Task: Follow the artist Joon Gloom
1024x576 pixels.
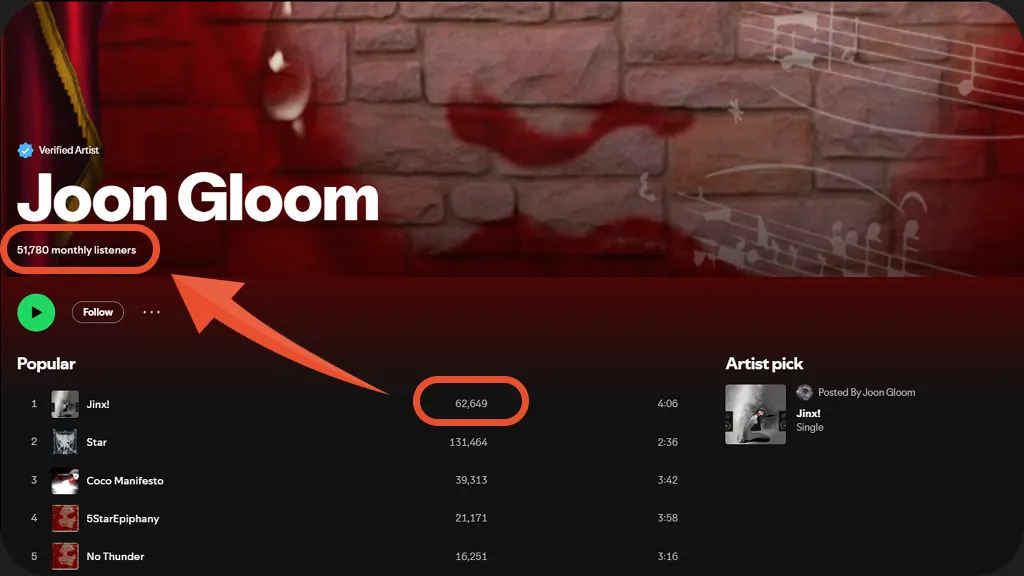Action: 97,312
